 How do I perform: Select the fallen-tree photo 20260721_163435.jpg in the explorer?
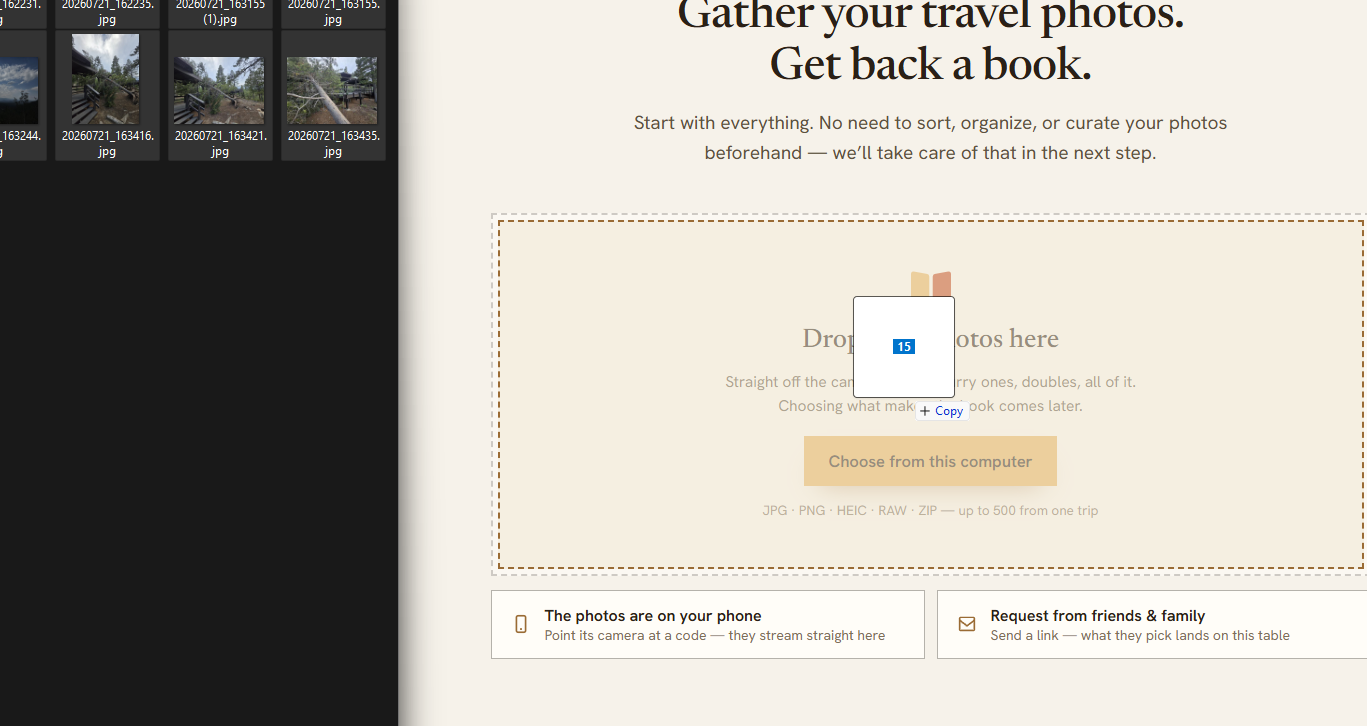(x=332, y=90)
